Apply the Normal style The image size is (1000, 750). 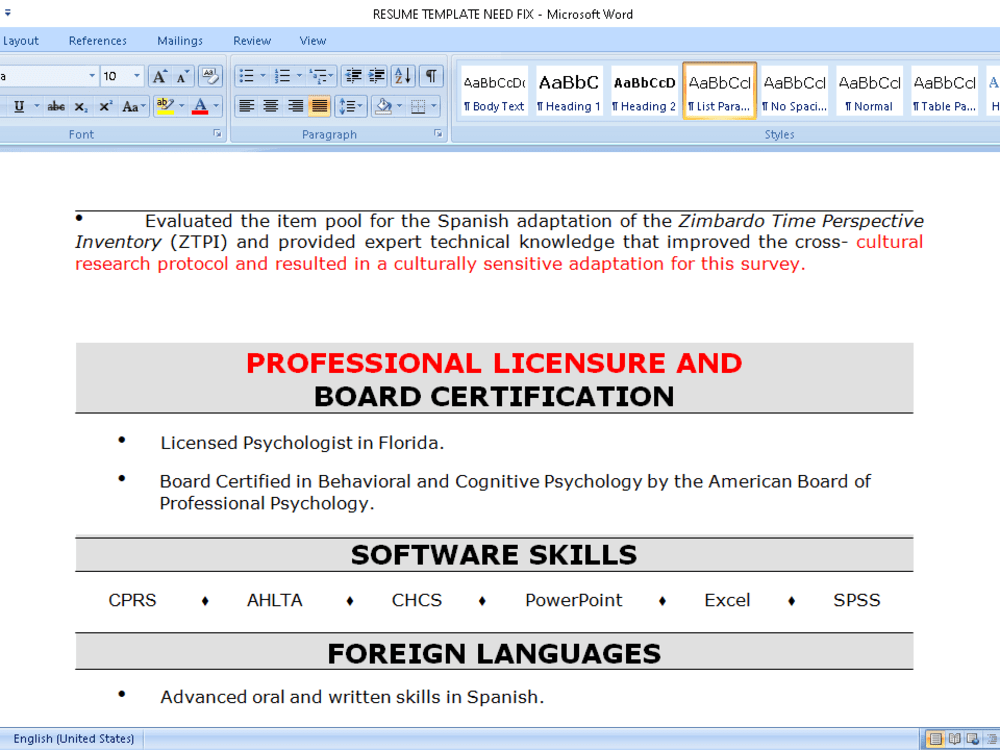[869, 91]
